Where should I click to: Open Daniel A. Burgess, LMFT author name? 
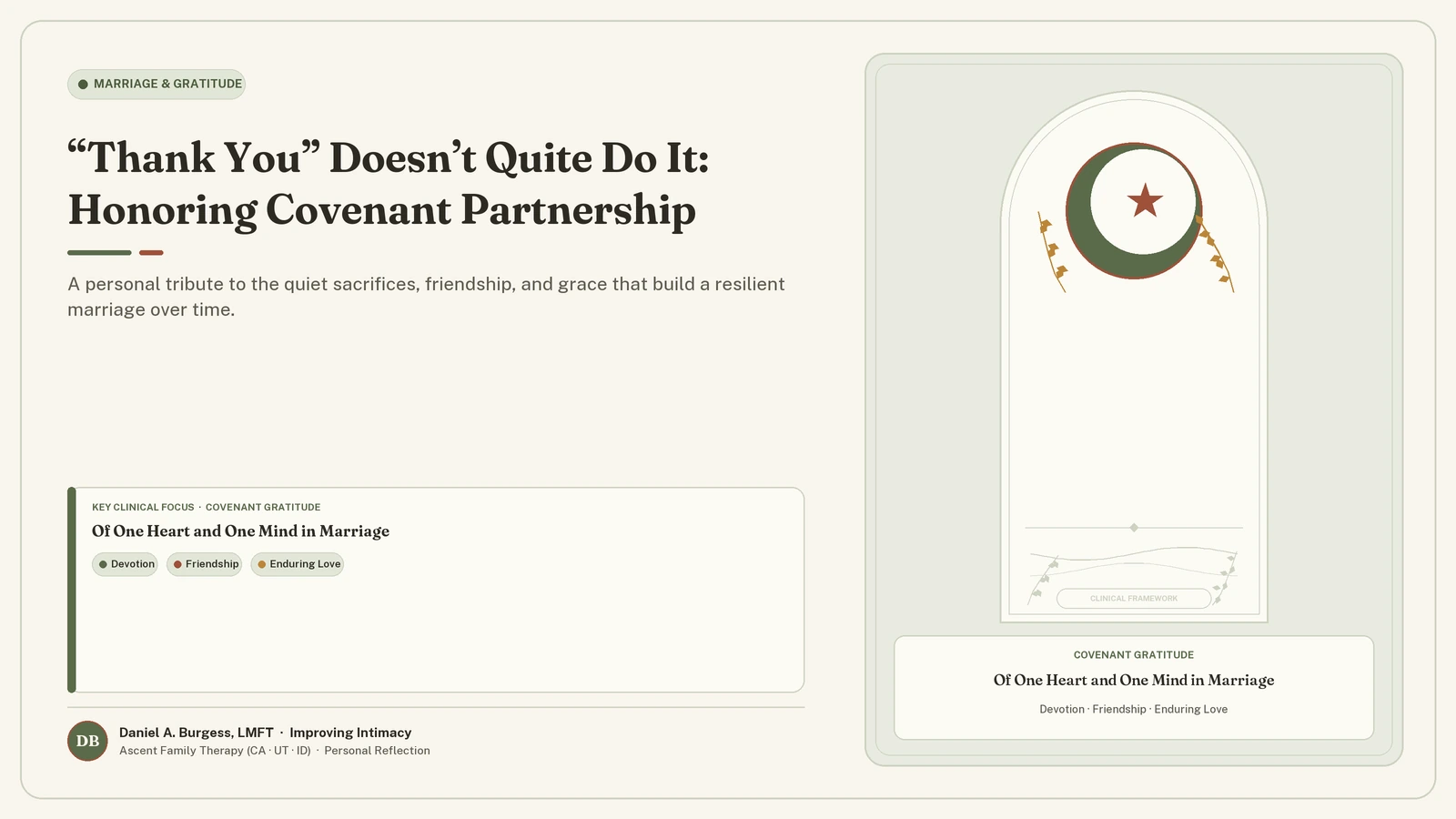pos(197,733)
